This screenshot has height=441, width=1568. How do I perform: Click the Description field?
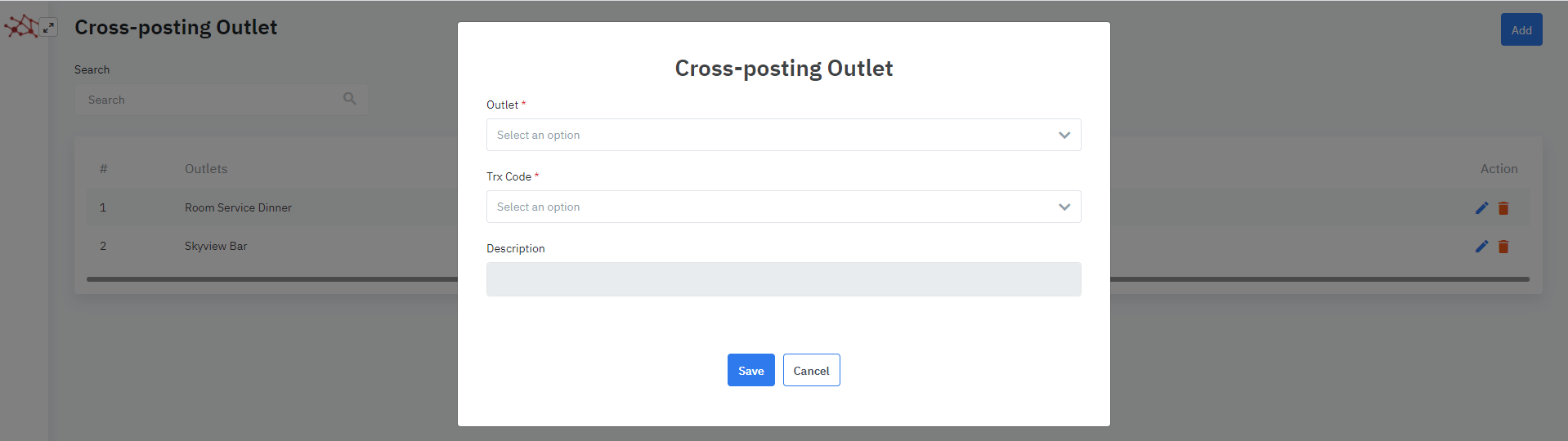point(783,279)
